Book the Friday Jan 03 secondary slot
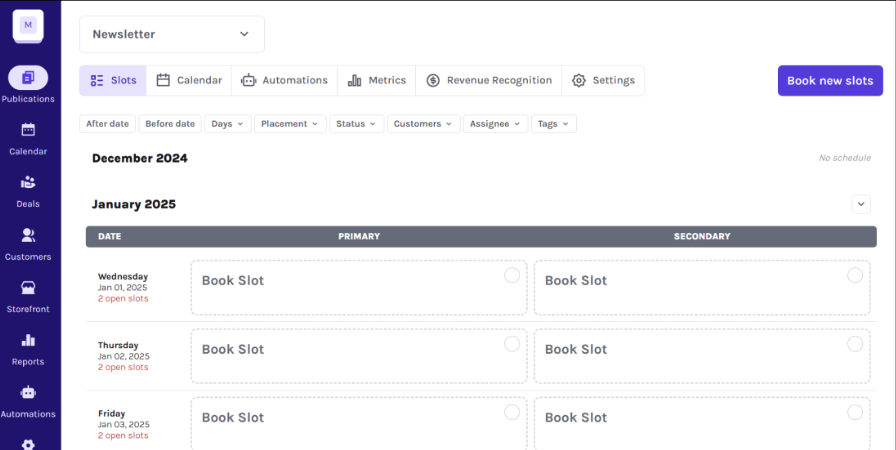Screen dimensions: 896x450 click(702, 424)
